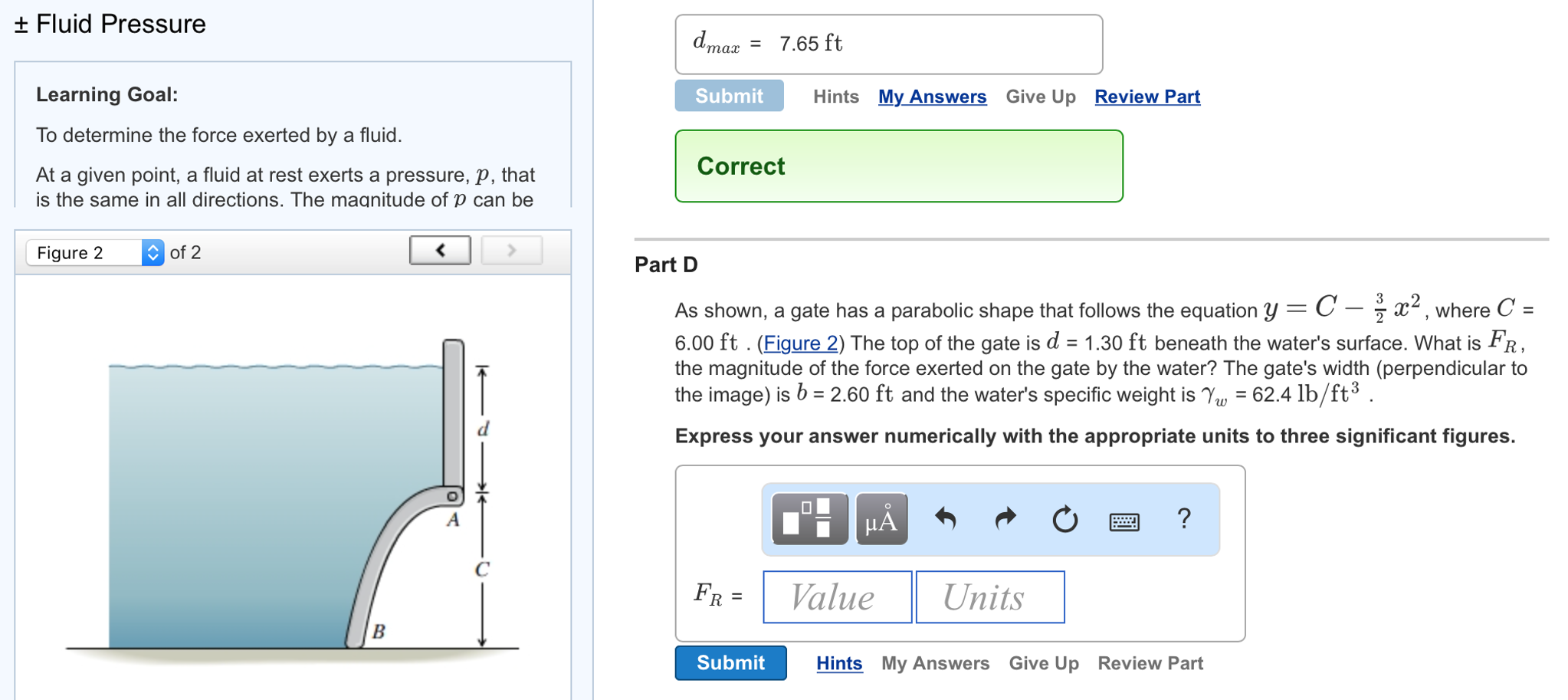The width and height of the screenshot is (1568, 700).
Task: Submit the dmax answer again
Action: (728, 96)
